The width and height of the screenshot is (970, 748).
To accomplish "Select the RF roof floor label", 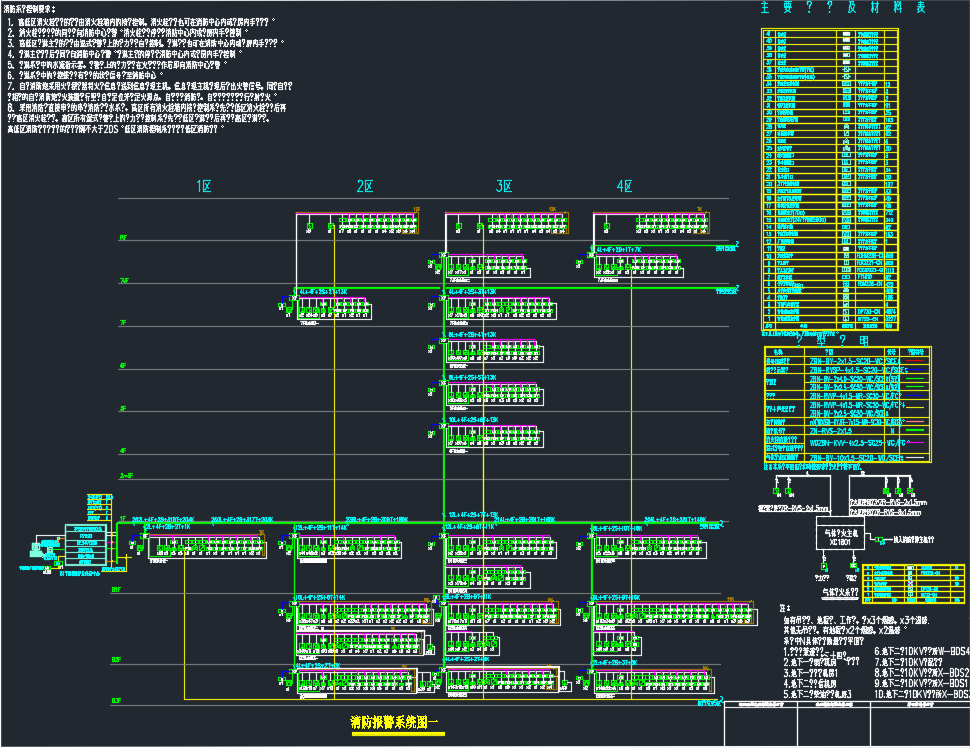I will pos(123,238).
